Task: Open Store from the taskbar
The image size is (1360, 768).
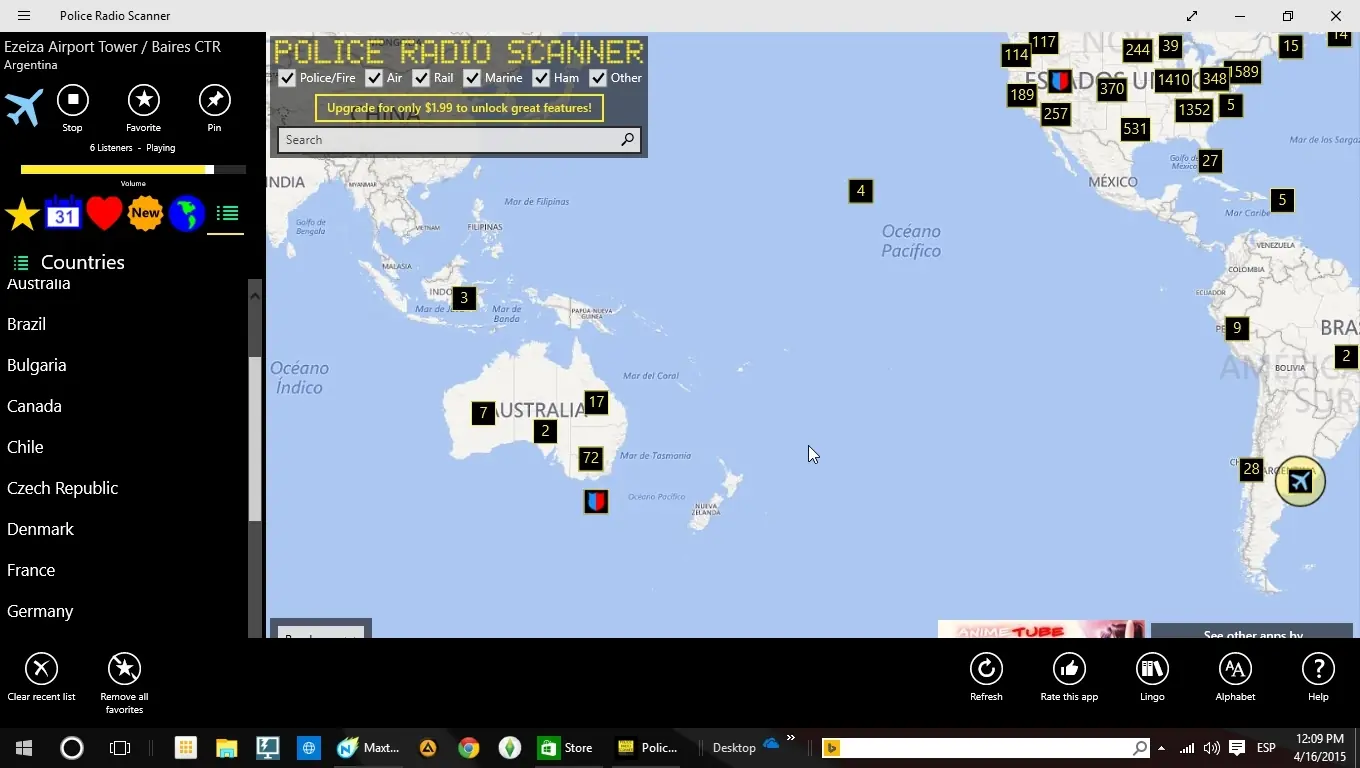Action: (567, 748)
